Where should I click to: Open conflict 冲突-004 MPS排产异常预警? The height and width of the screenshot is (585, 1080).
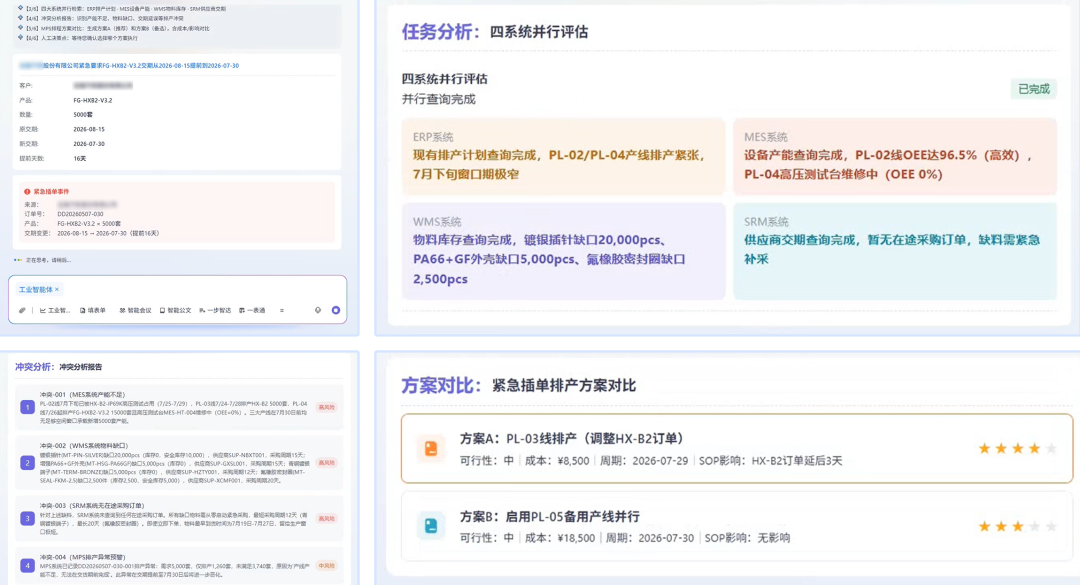pyautogui.click(x=179, y=566)
